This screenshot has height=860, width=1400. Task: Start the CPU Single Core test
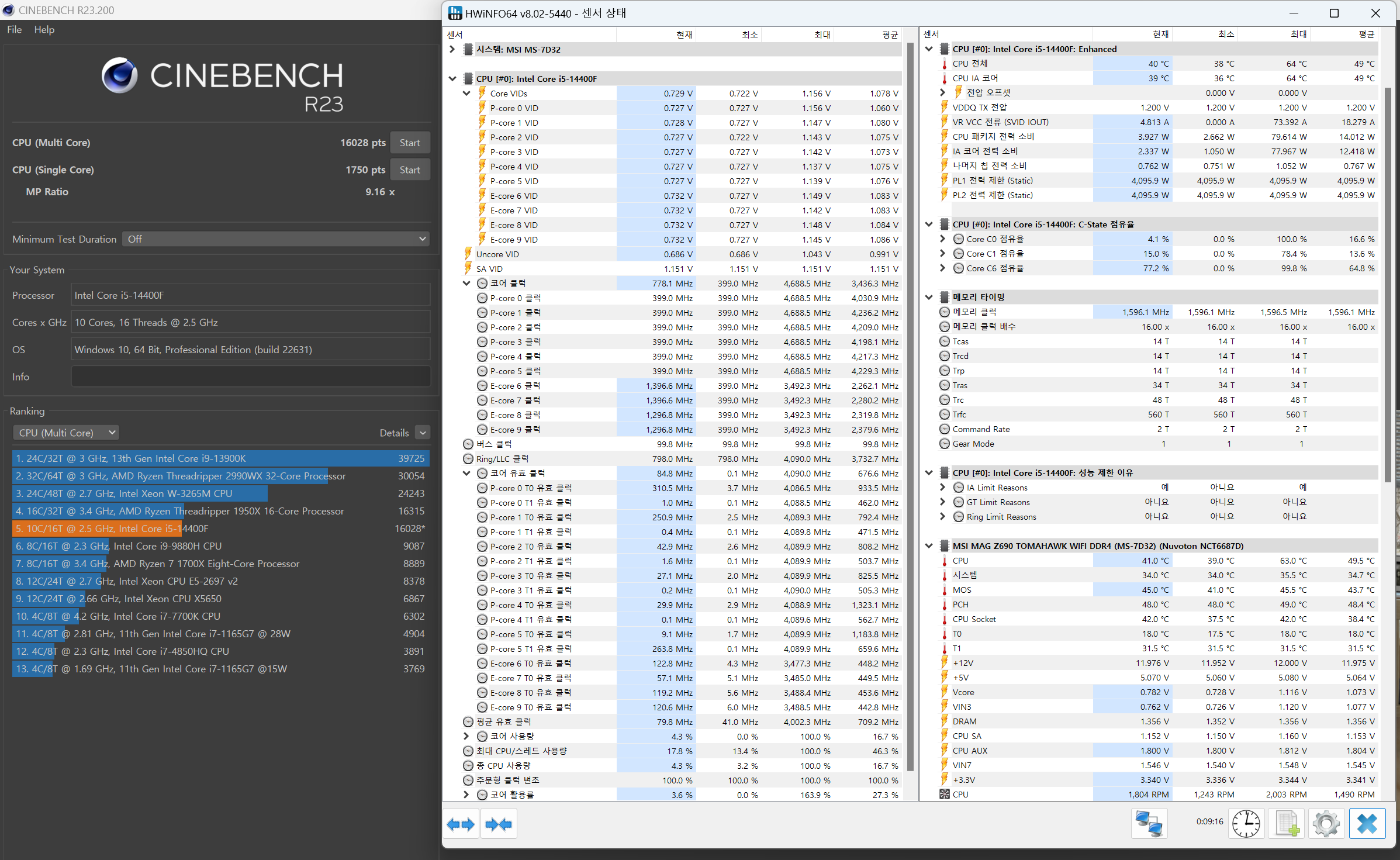click(x=410, y=170)
